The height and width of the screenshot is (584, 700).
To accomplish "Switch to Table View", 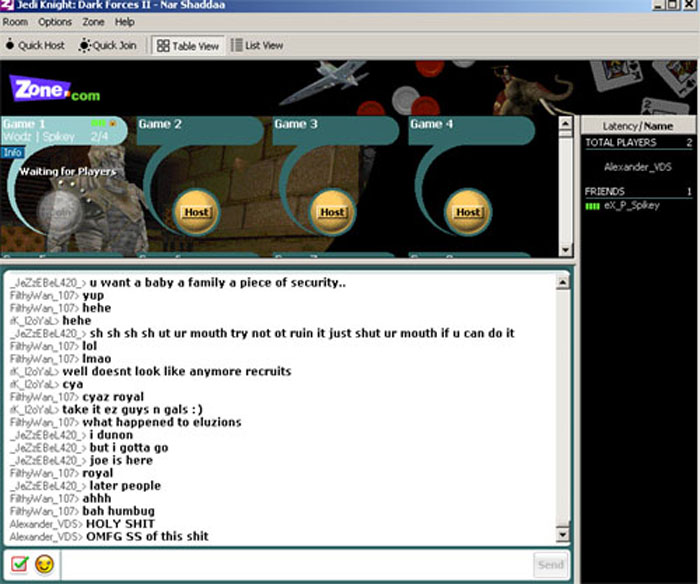I will (x=188, y=46).
